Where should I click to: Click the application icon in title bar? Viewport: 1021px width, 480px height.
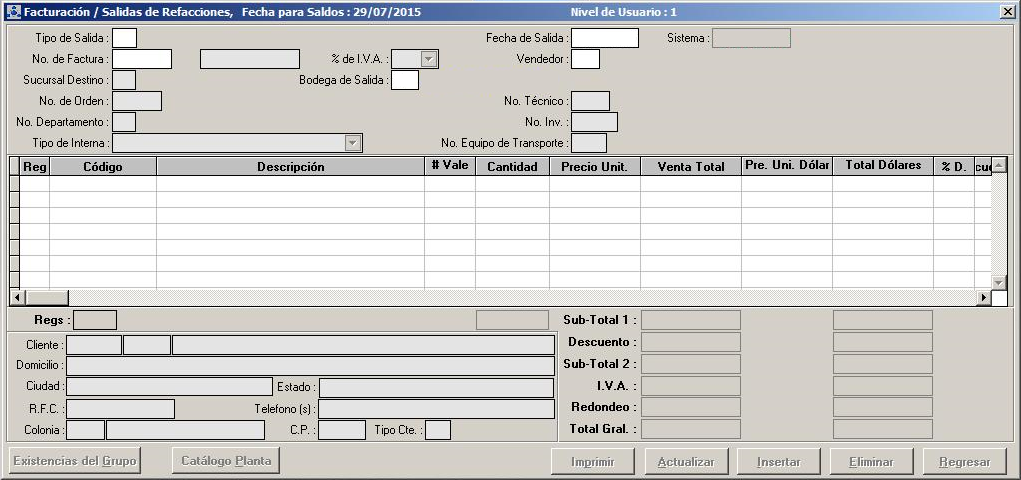click(13, 12)
